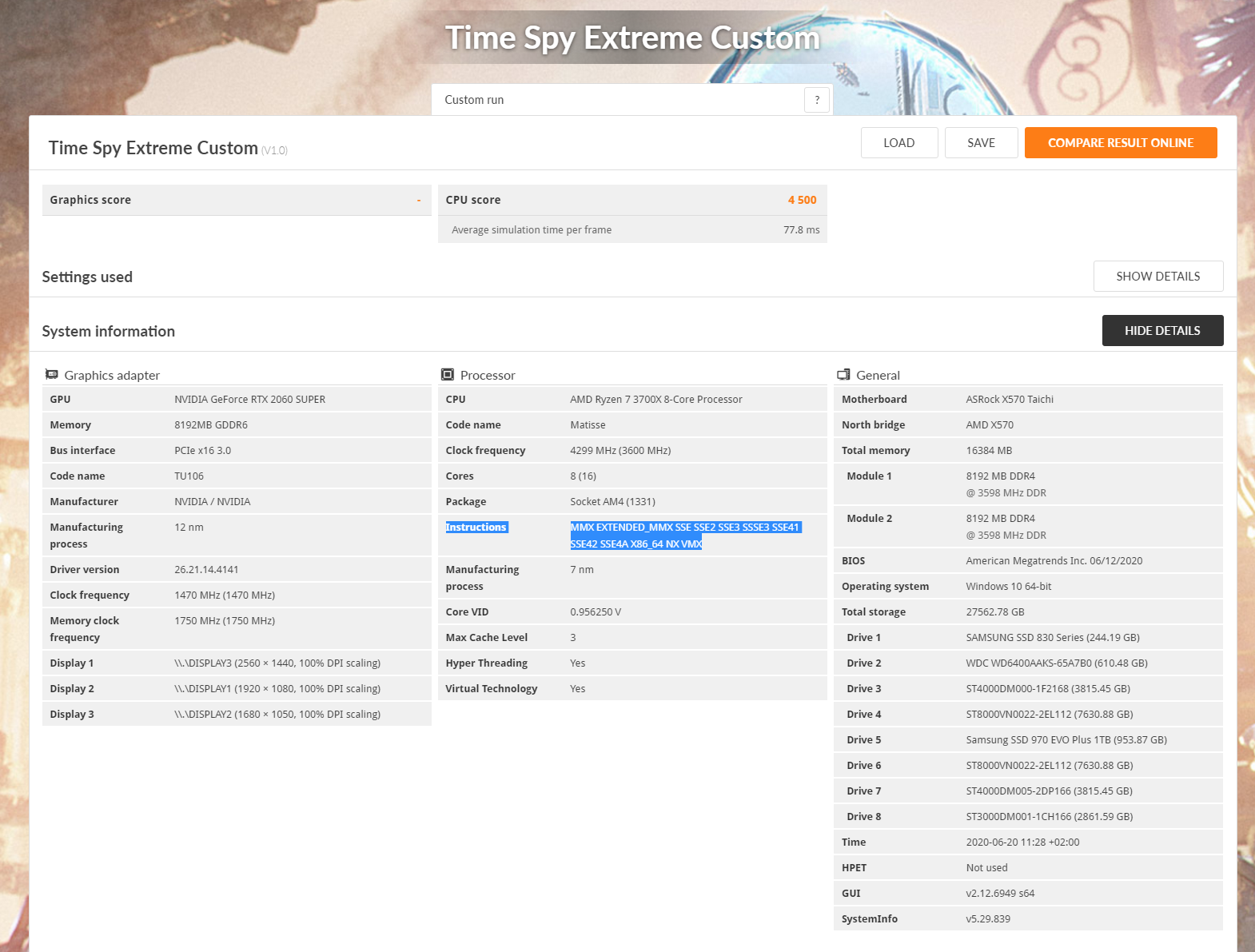Click the LOAD button
The width and height of the screenshot is (1255, 952).
(899, 143)
